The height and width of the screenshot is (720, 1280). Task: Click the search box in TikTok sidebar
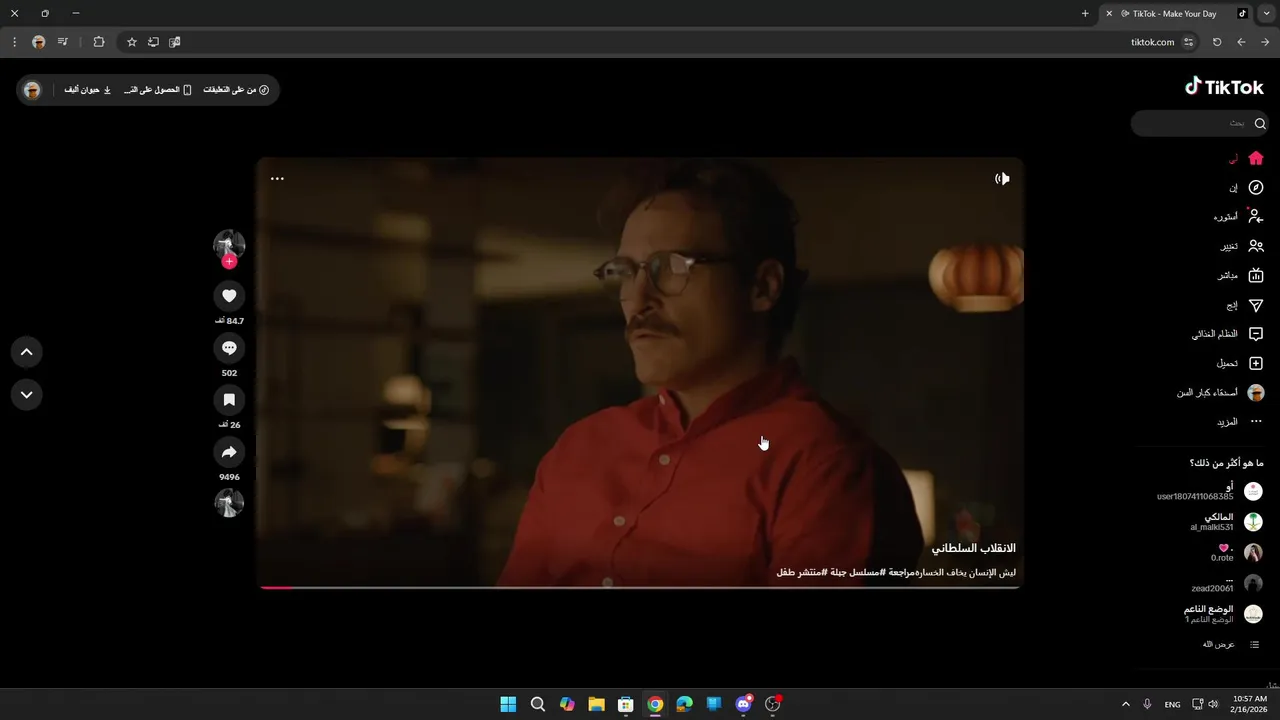1200,123
